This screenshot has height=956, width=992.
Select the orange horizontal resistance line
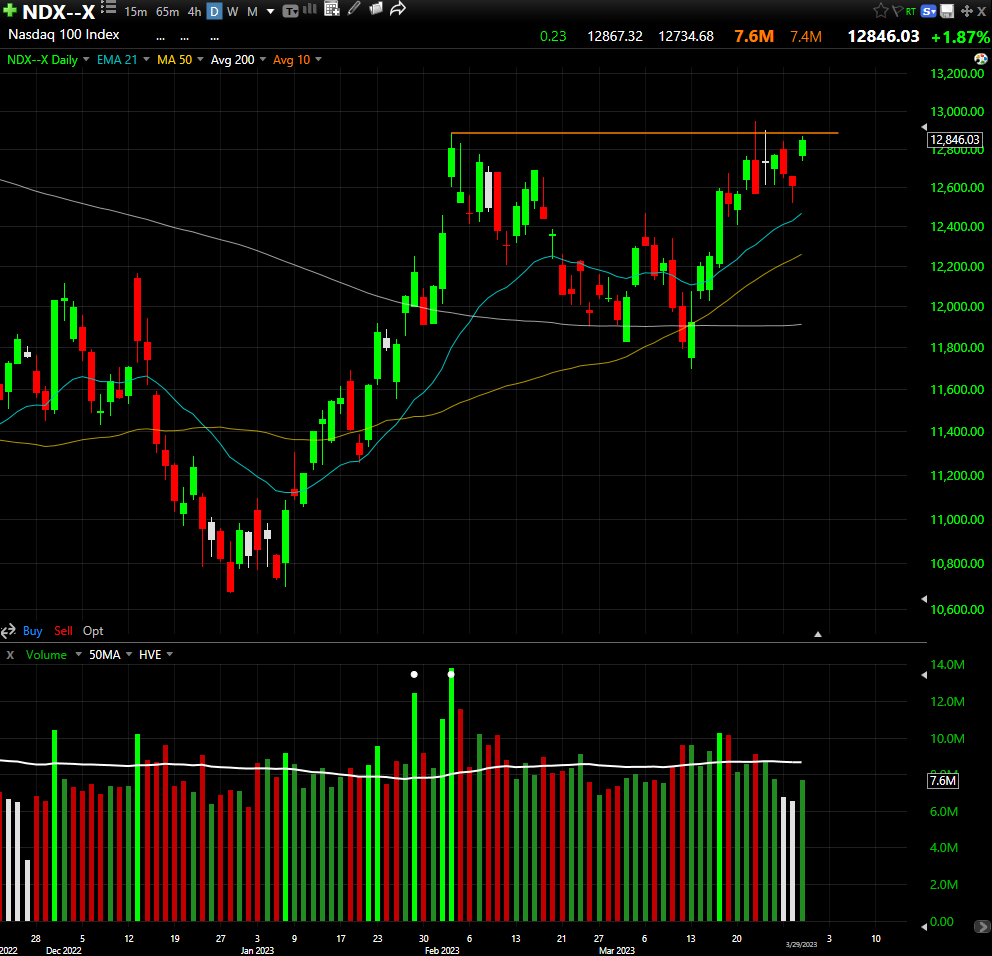tap(644, 133)
